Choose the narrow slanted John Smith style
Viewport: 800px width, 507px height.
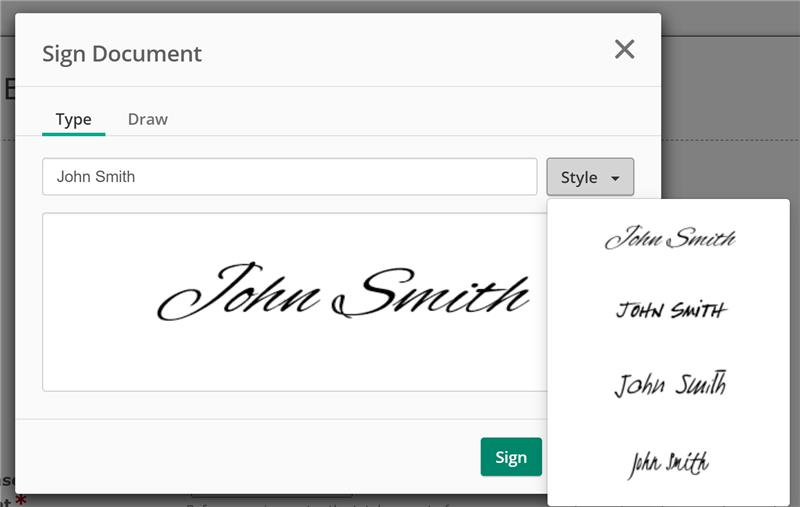[668, 464]
